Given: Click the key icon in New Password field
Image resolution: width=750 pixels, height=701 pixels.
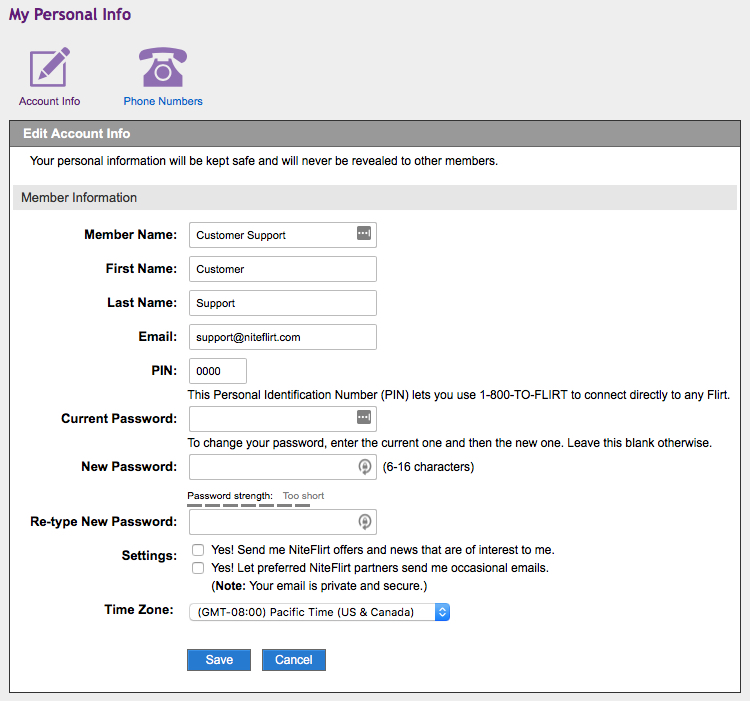Looking at the screenshot, I should pyautogui.click(x=364, y=467).
